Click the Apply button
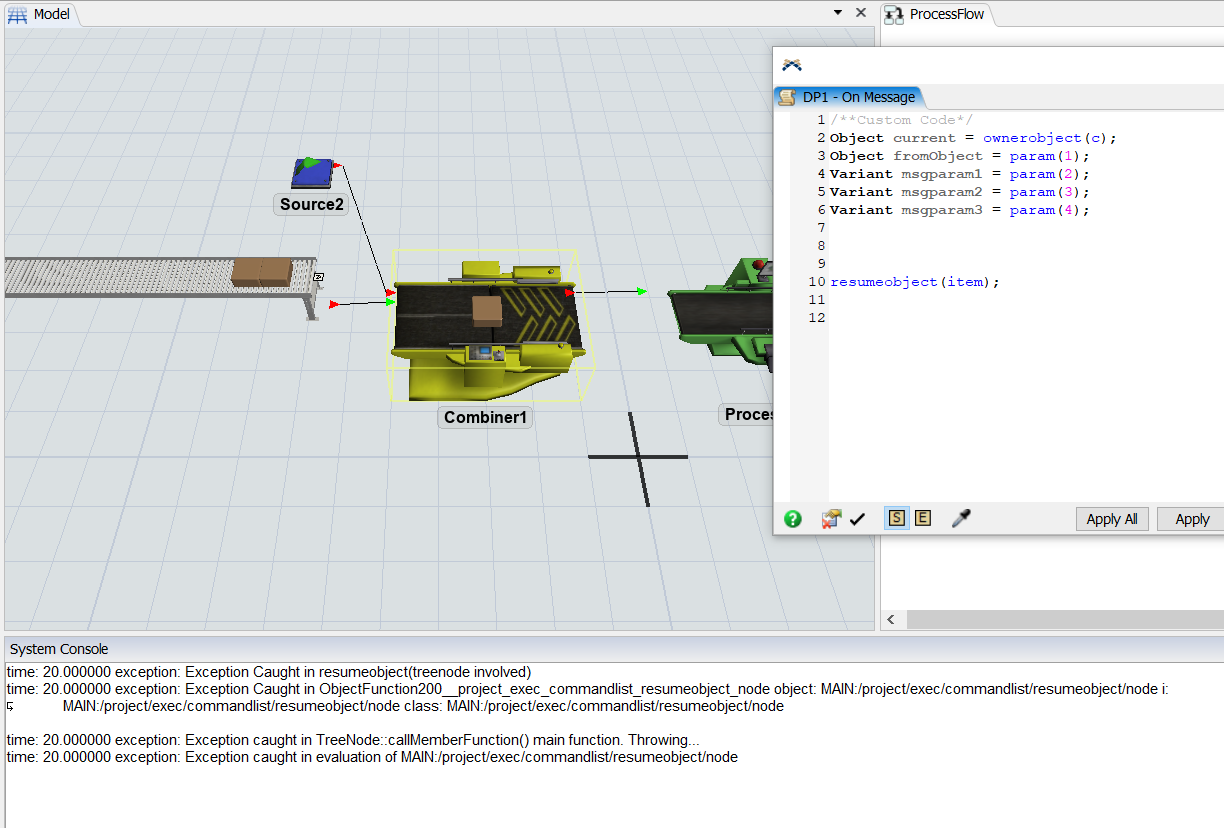1224x828 pixels. tap(1191, 519)
